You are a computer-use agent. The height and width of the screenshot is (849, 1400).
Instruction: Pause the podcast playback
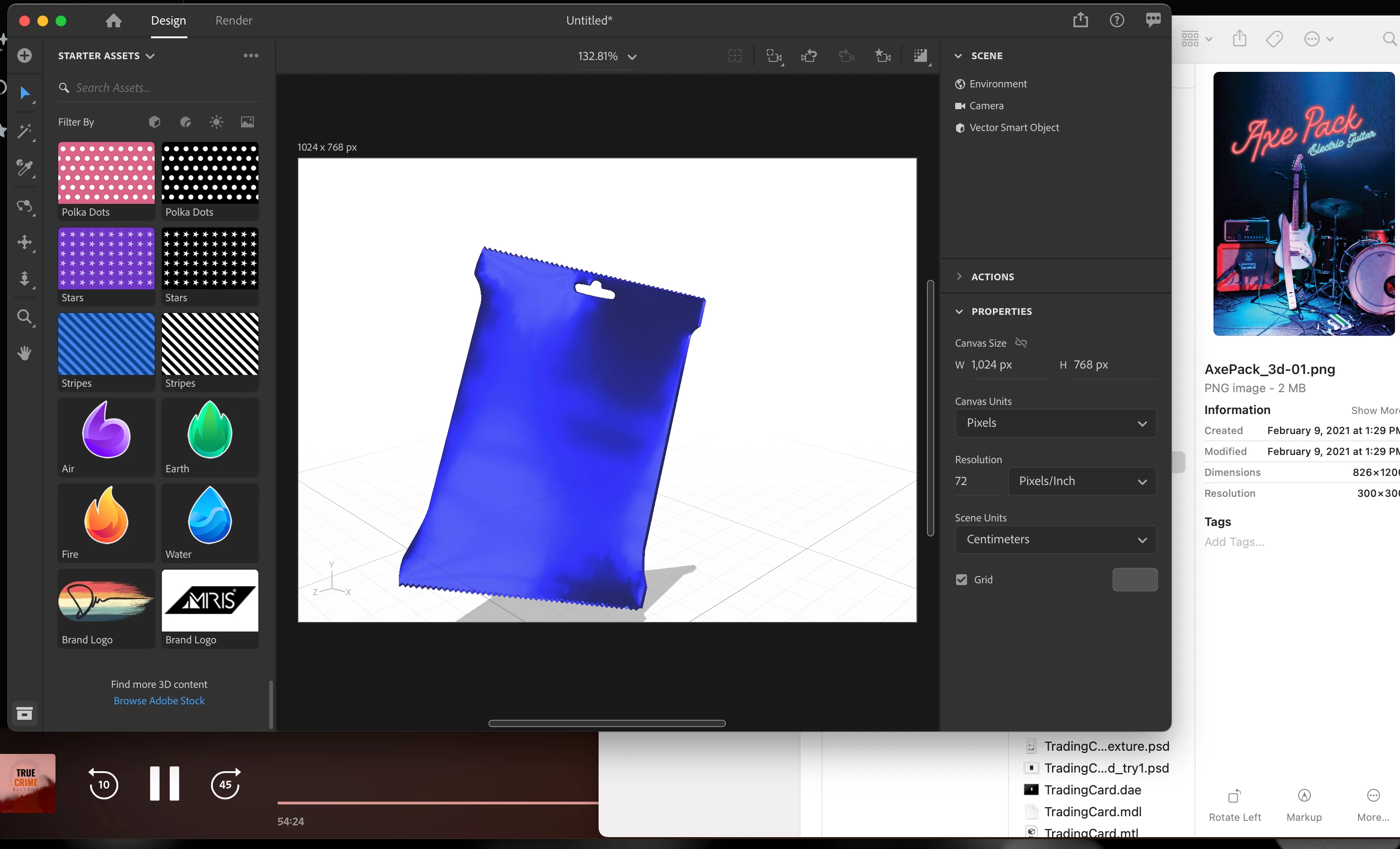[x=164, y=783]
